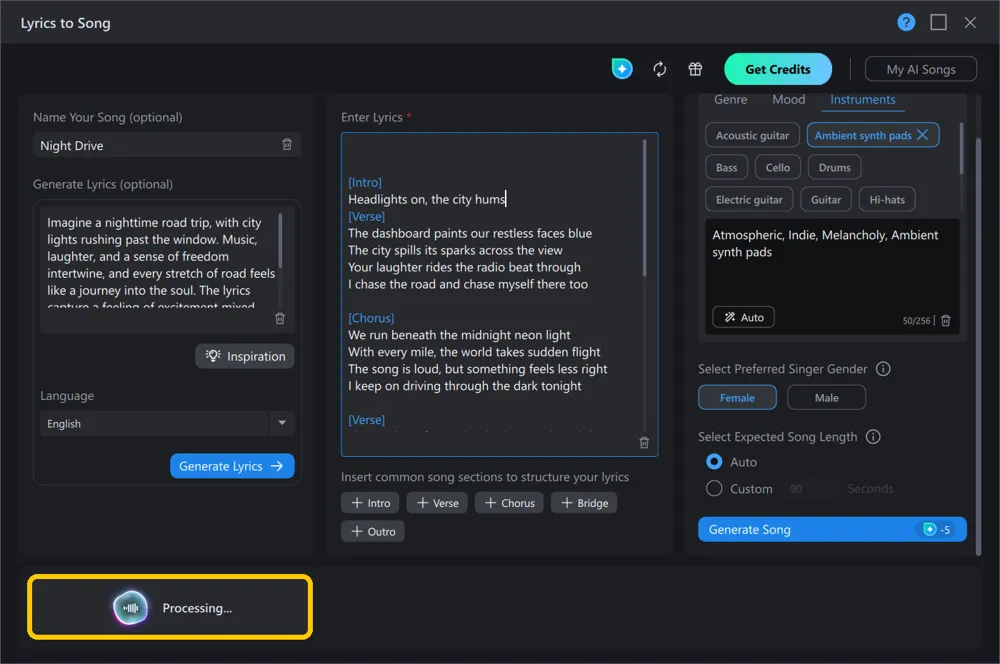Delete the lyrics prompt with trash icon

point(280,318)
